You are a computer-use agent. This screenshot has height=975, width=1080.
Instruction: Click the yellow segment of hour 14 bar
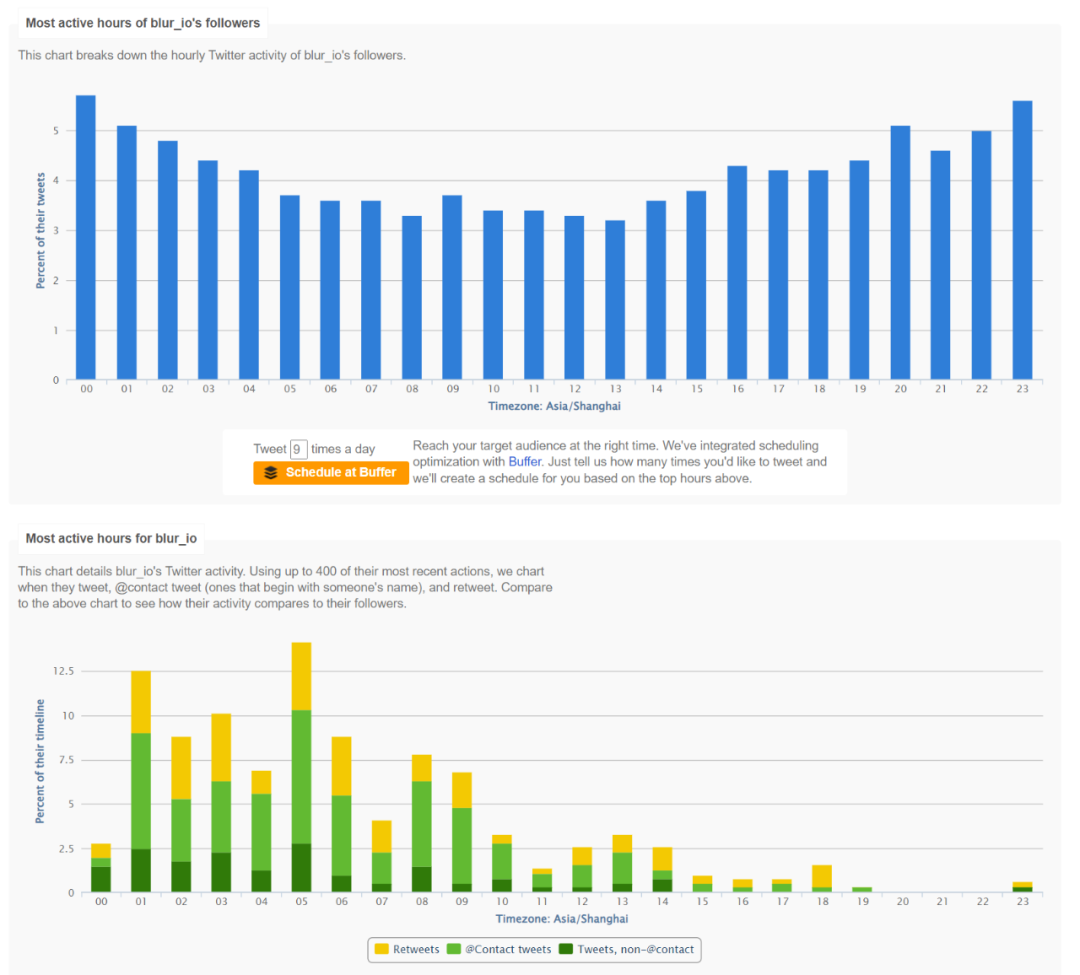click(x=663, y=859)
